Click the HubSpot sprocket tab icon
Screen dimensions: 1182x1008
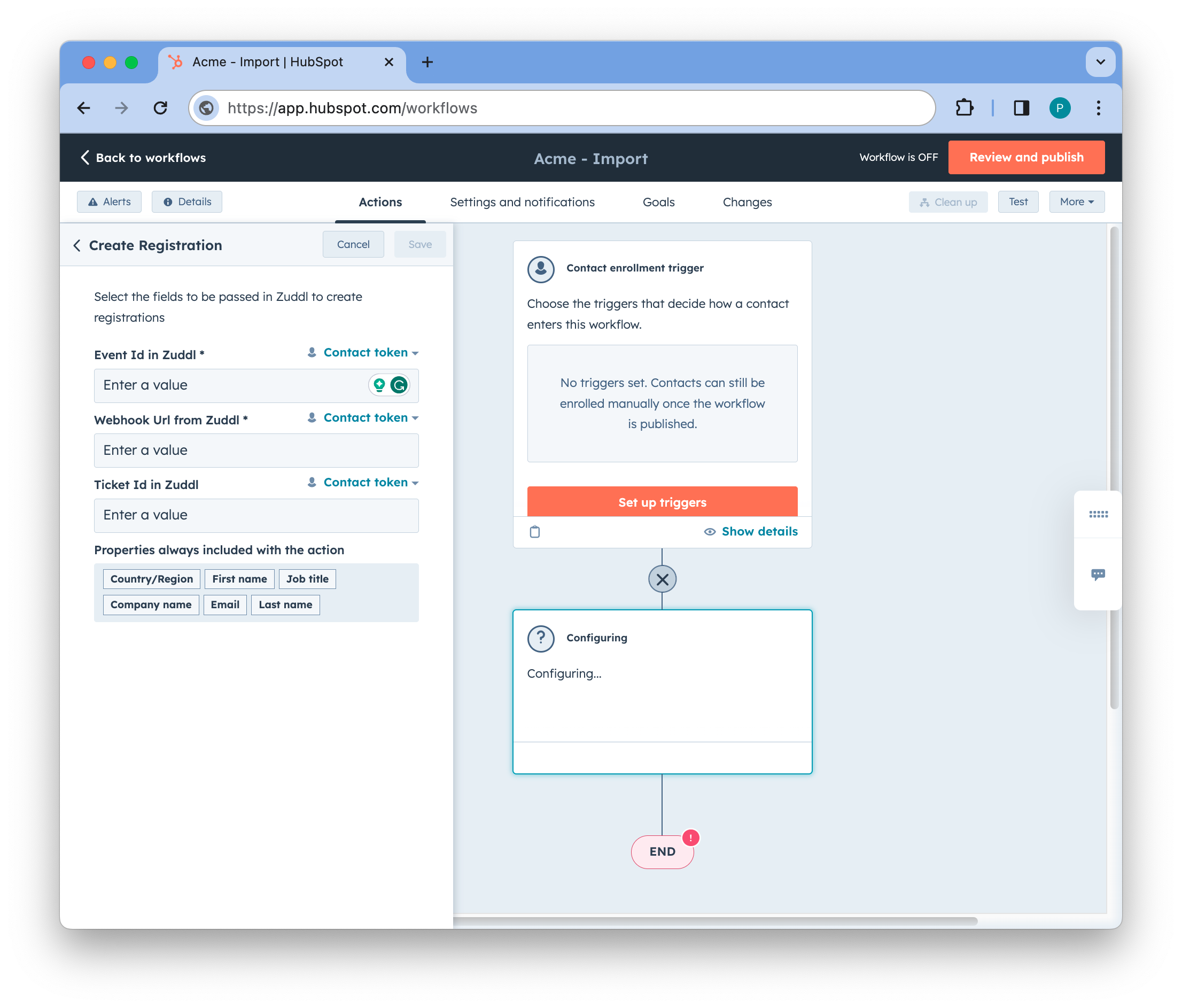tap(176, 61)
